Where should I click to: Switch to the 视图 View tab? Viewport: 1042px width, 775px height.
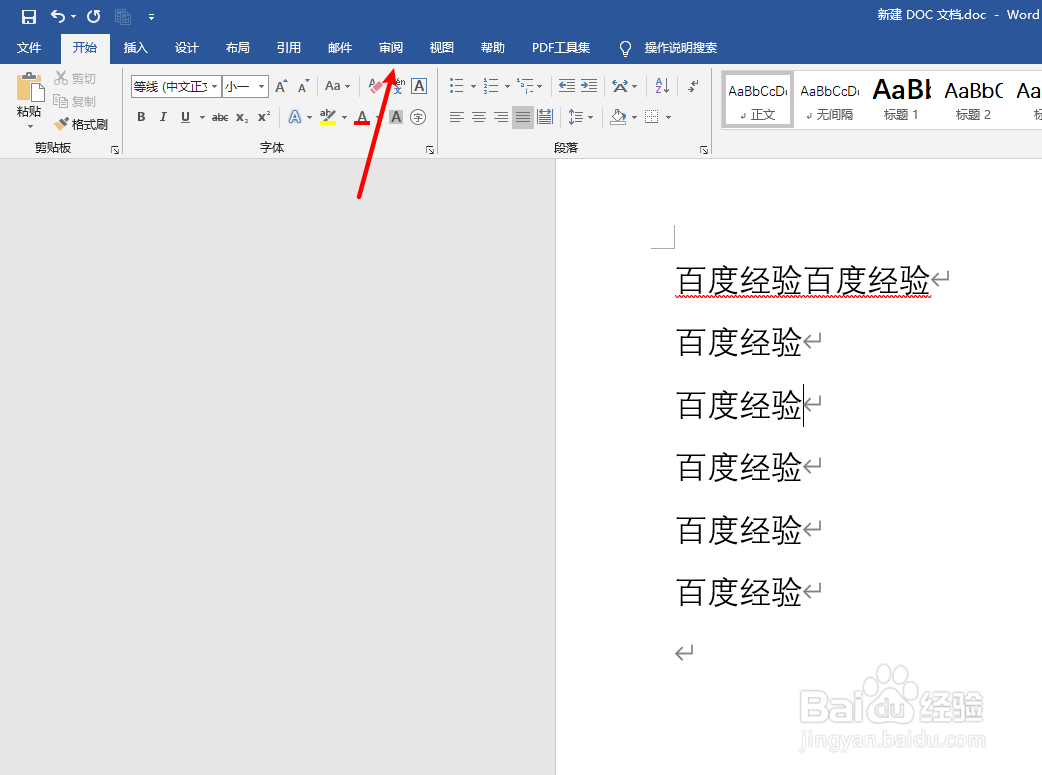click(442, 48)
